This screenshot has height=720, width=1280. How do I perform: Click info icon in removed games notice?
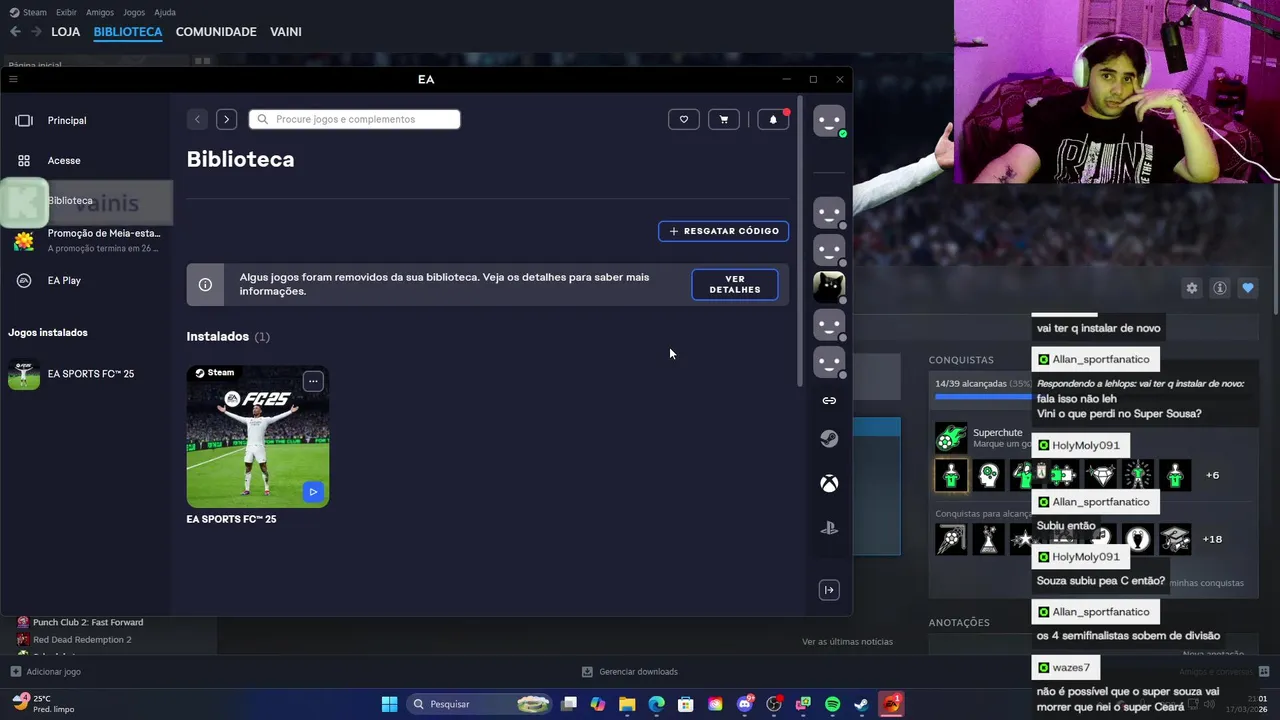(x=205, y=285)
